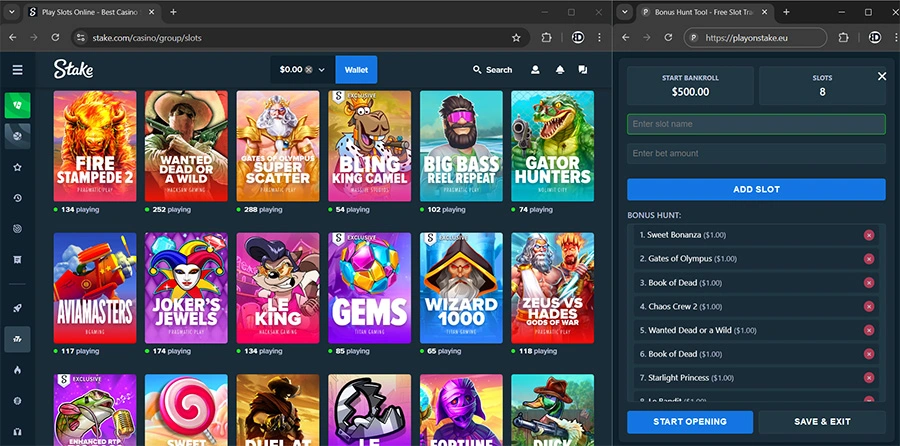This screenshot has height=446, width=900.
Task: Click START OPENING button
Action: [690, 422]
